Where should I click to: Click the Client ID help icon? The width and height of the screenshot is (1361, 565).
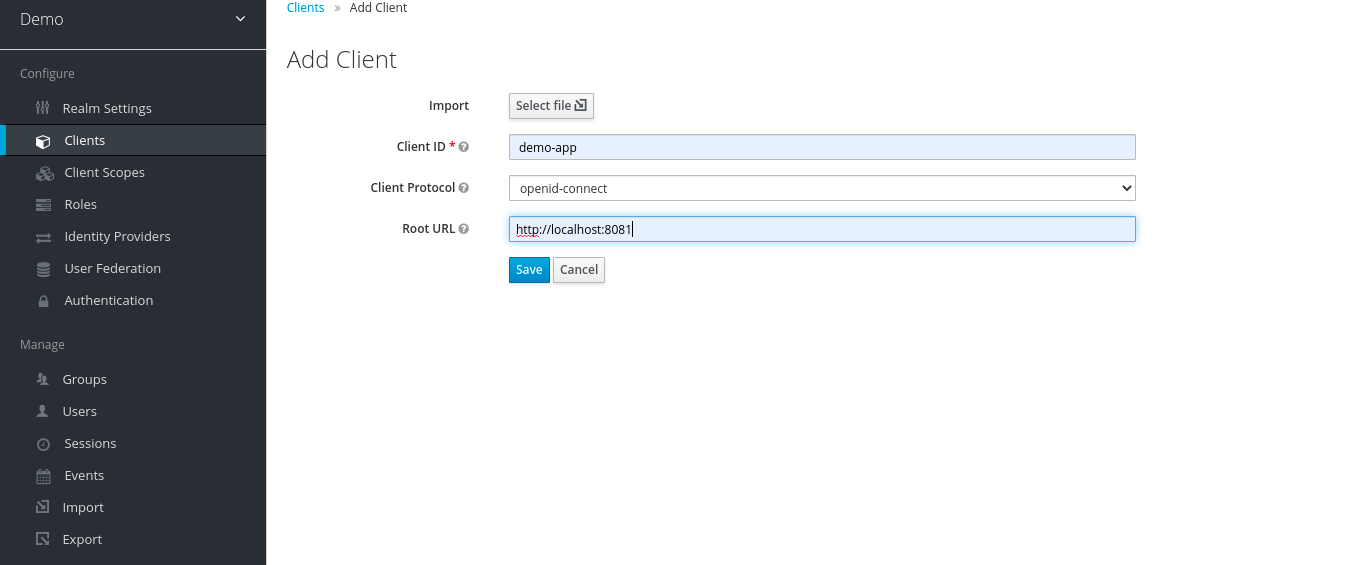463,147
